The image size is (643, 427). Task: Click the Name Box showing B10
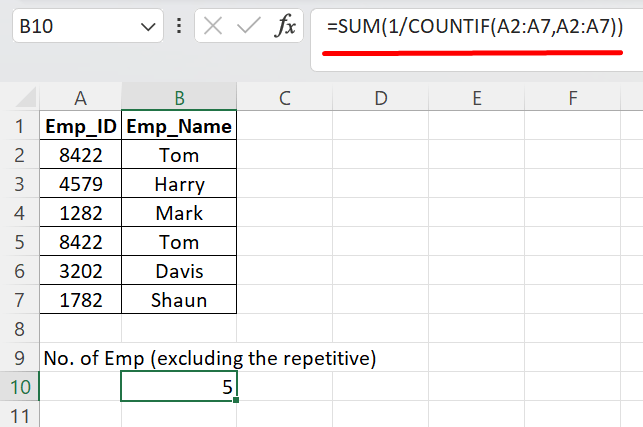click(88, 26)
